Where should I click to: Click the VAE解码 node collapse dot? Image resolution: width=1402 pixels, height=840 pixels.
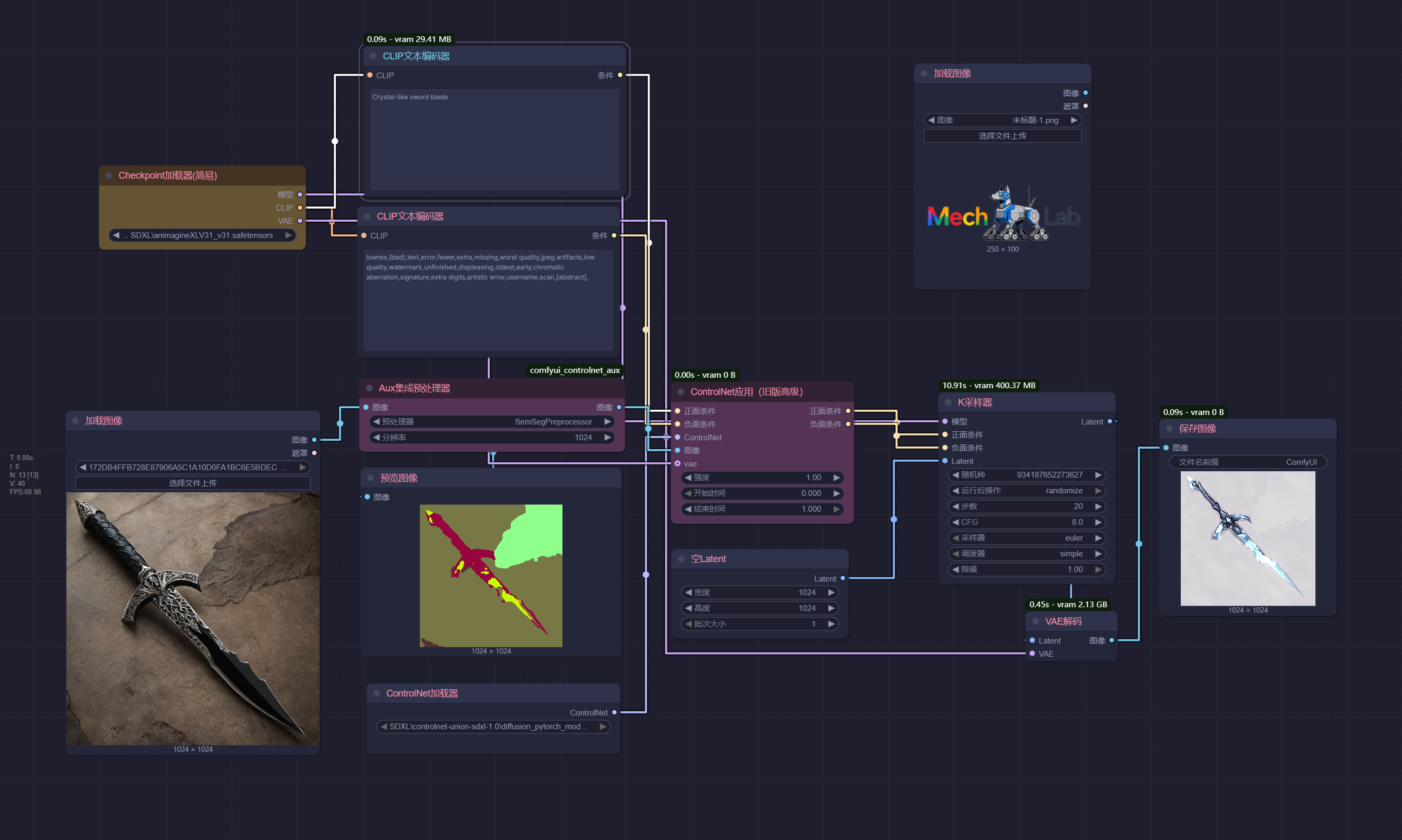click(x=1035, y=621)
